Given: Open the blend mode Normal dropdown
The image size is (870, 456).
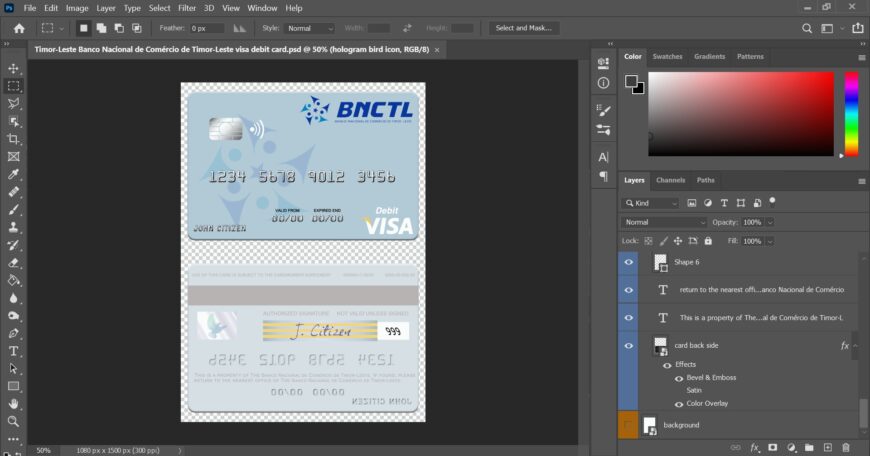Looking at the screenshot, I should click(664, 222).
